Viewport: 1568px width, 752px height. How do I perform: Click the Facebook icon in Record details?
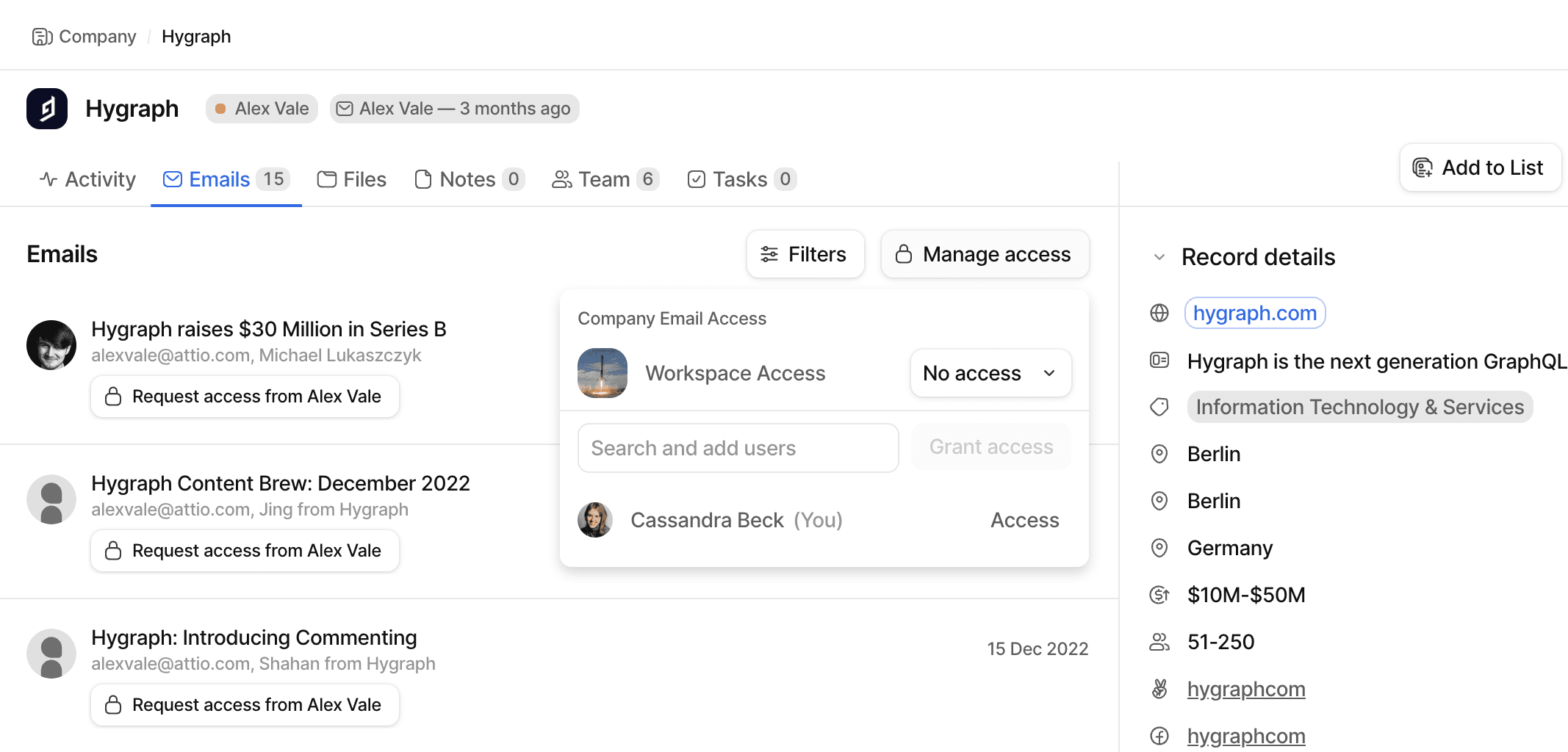1159,736
